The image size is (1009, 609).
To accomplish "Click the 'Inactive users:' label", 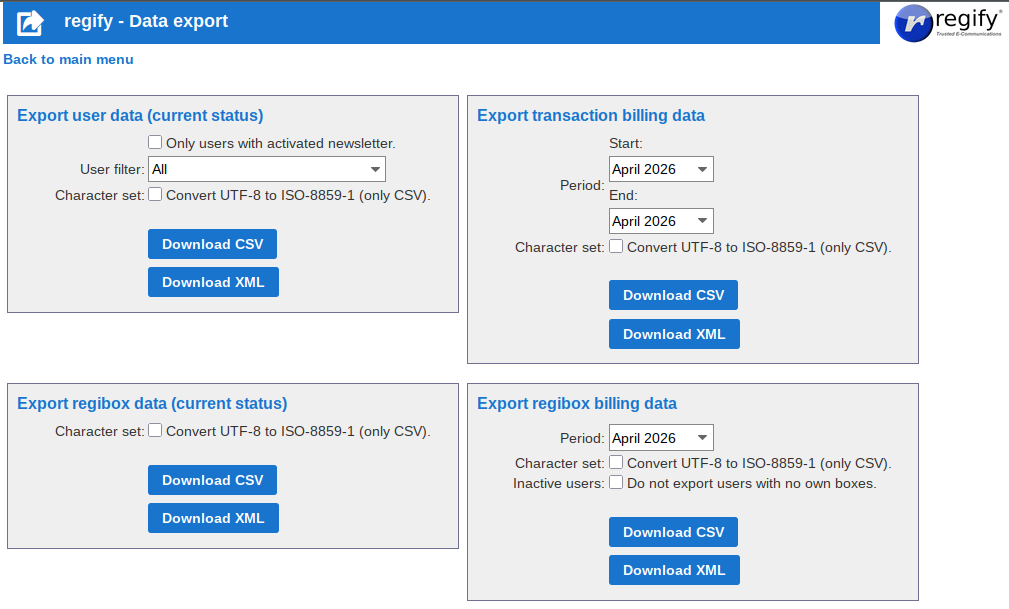I will (559, 483).
